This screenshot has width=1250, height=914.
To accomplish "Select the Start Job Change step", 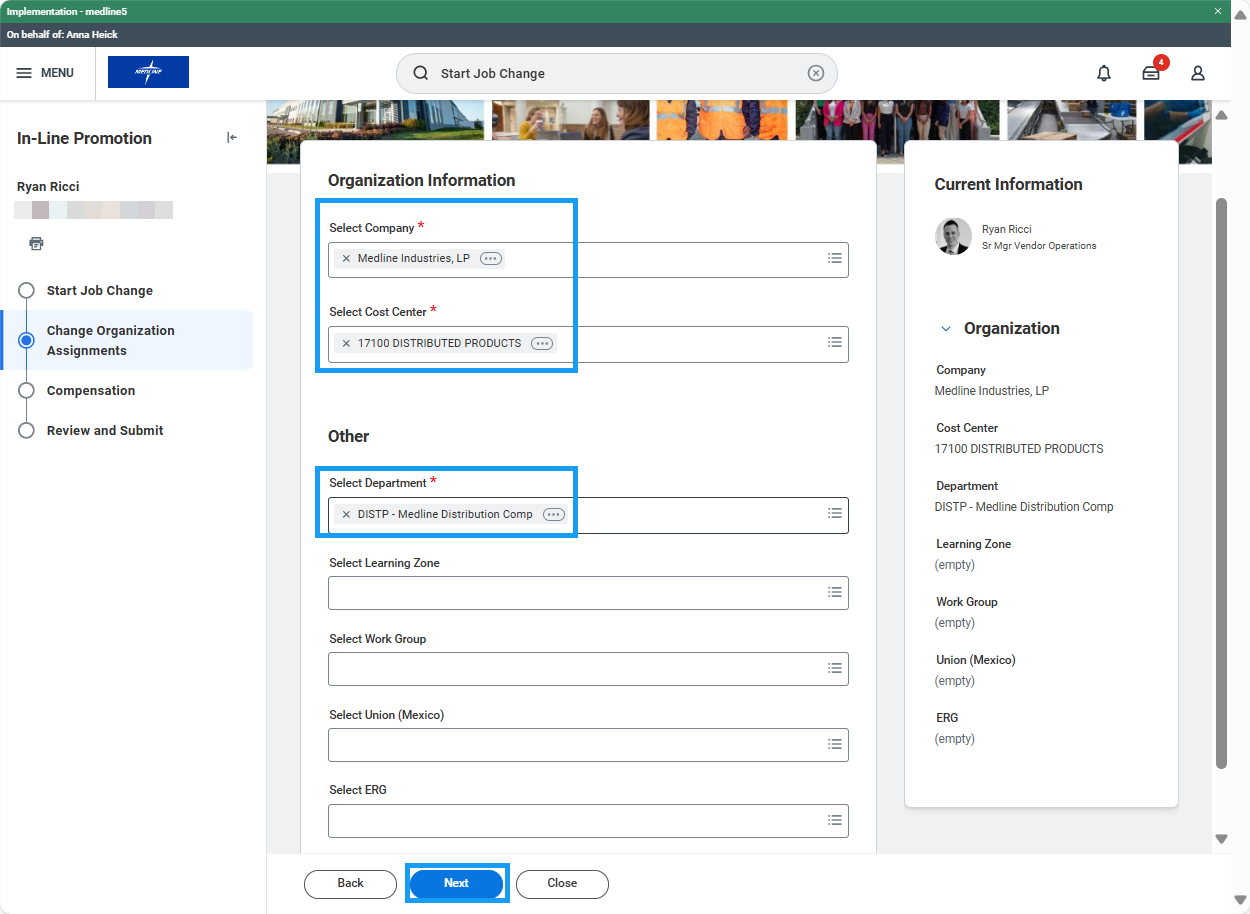I will click(99, 290).
